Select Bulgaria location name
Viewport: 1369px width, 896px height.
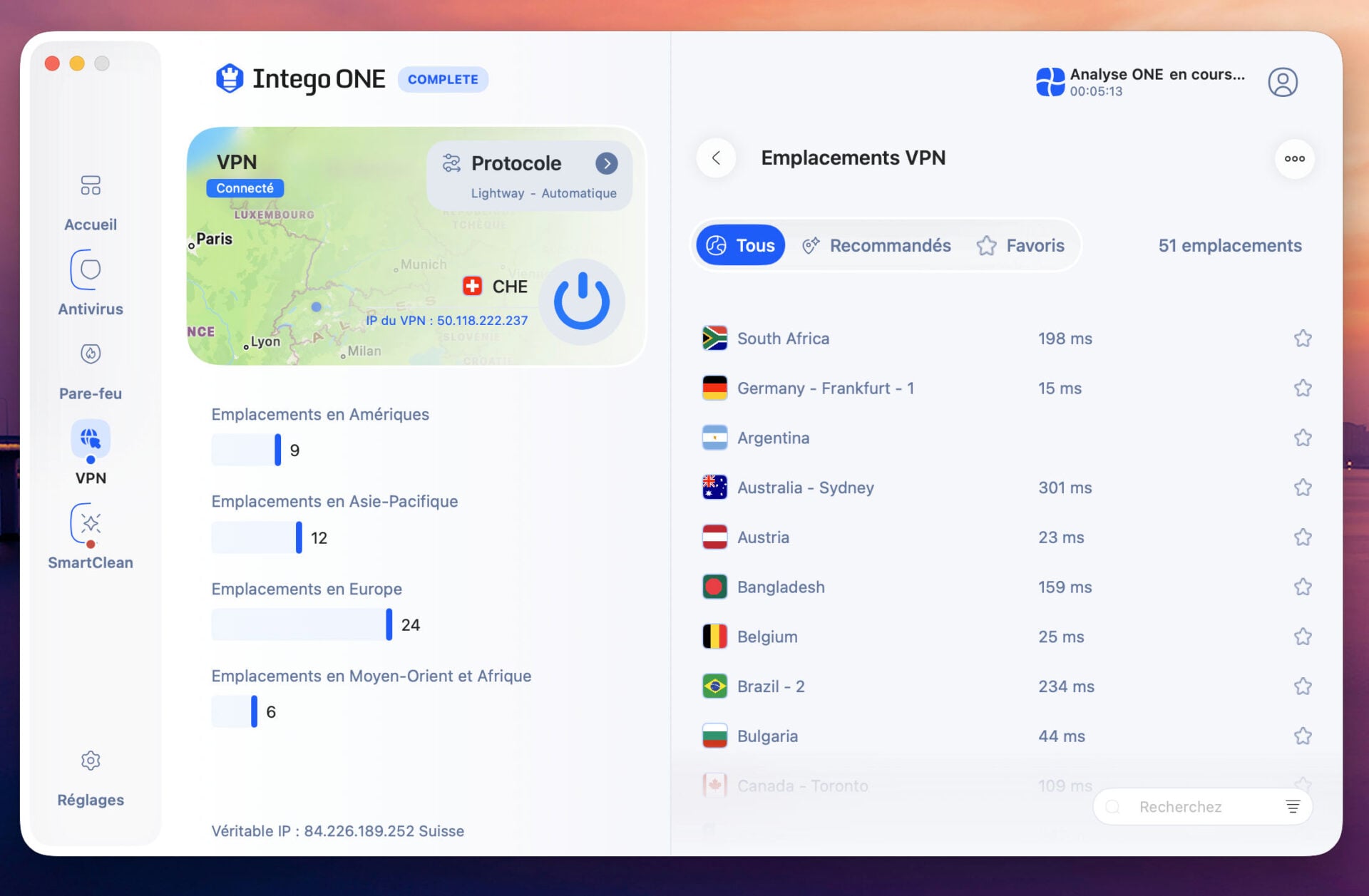pyautogui.click(x=767, y=736)
